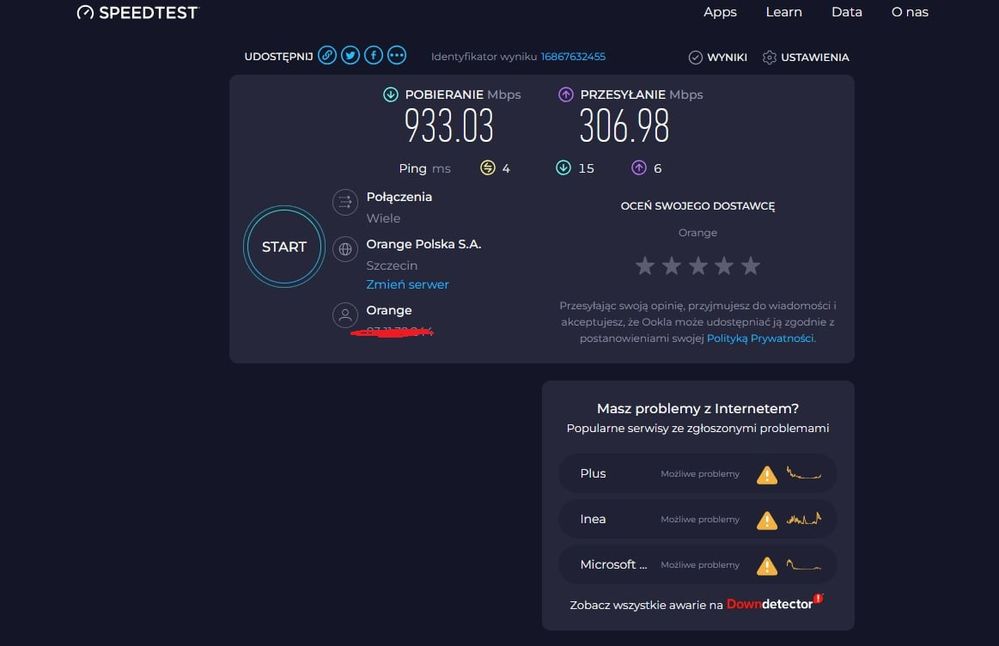Open the Ustawienia gear icon
The image size is (999, 646).
770,58
